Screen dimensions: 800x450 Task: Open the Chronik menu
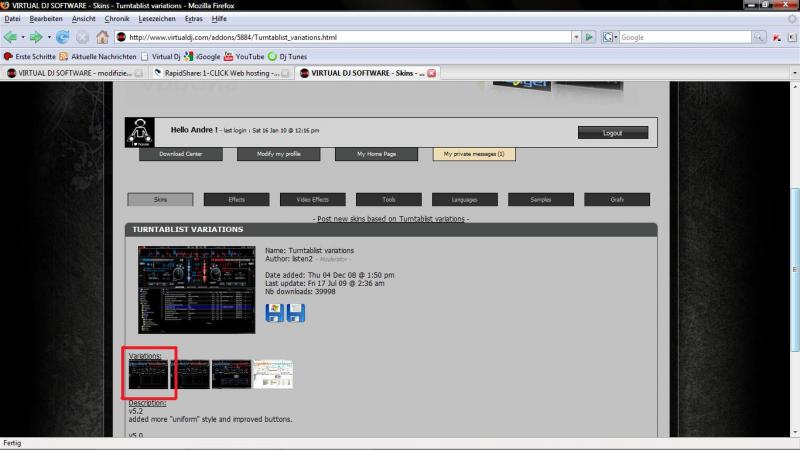pos(117,19)
